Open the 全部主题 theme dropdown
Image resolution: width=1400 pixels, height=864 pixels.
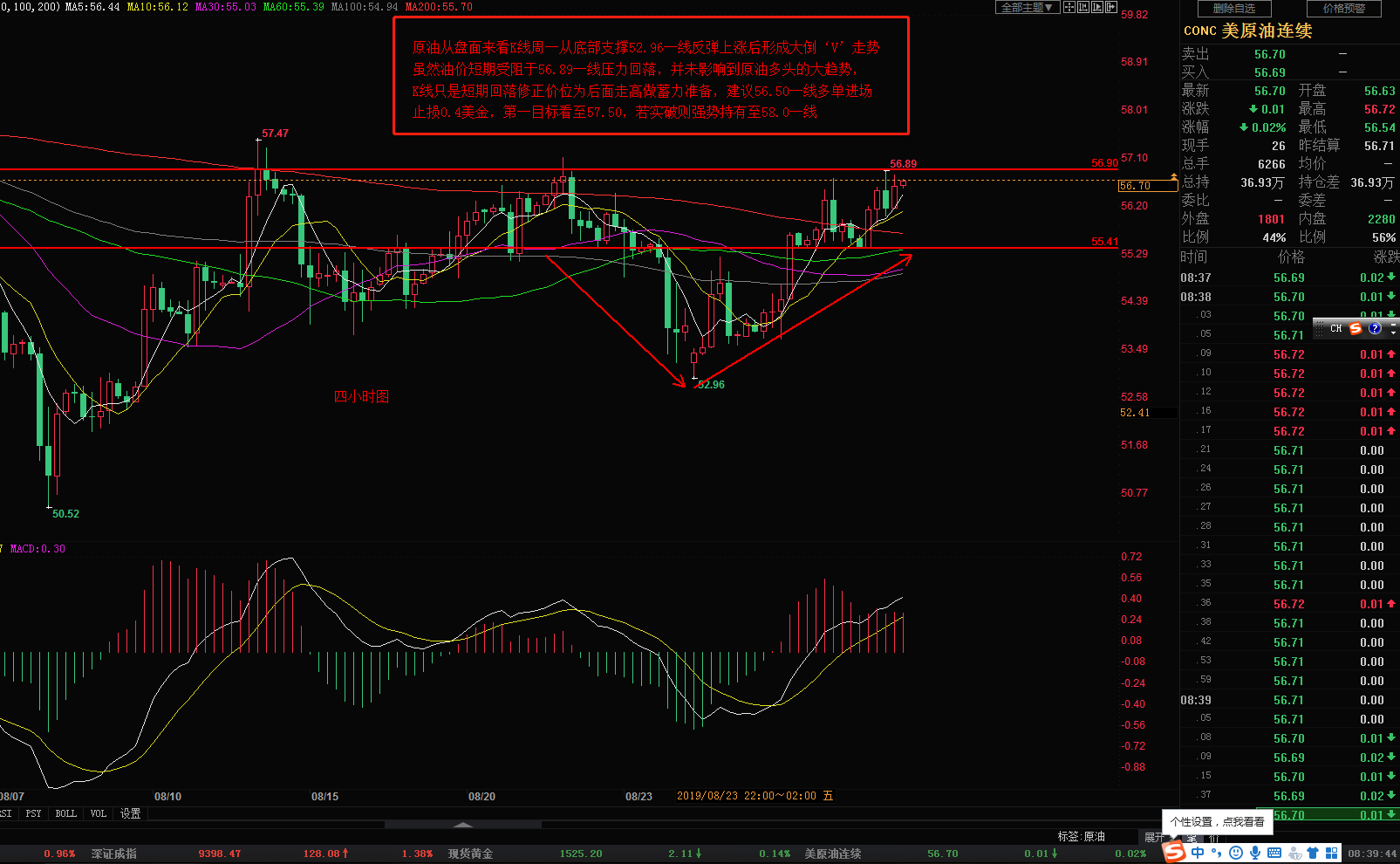[1028, 7]
